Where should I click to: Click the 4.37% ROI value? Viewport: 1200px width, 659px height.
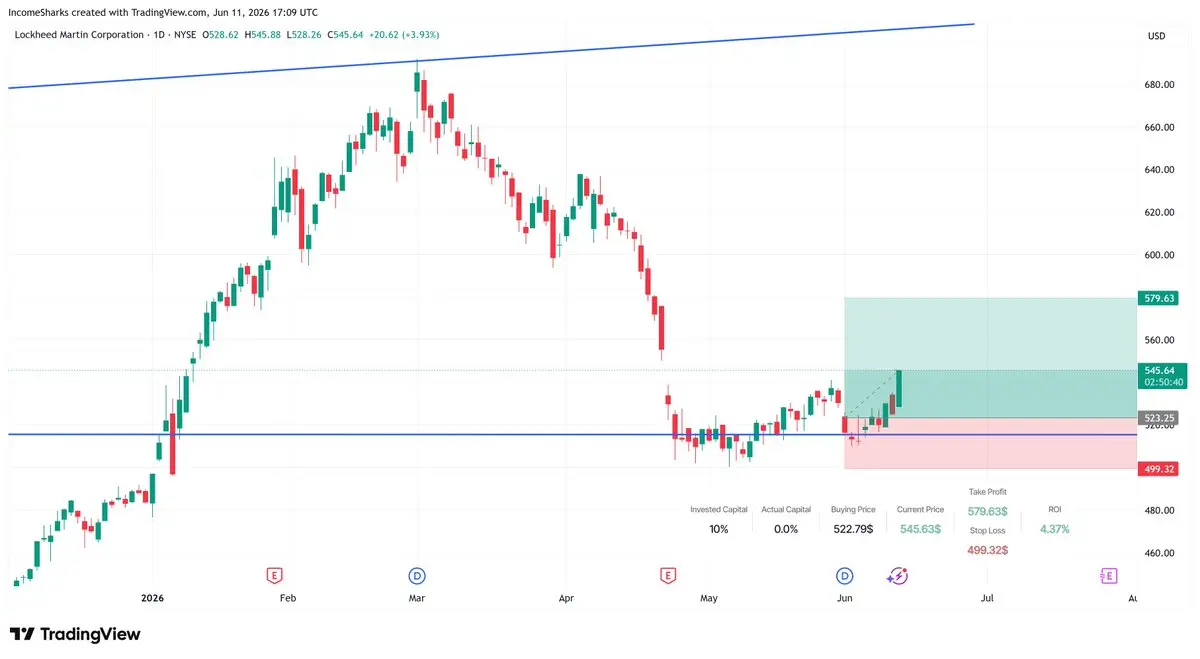click(x=1054, y=529)
